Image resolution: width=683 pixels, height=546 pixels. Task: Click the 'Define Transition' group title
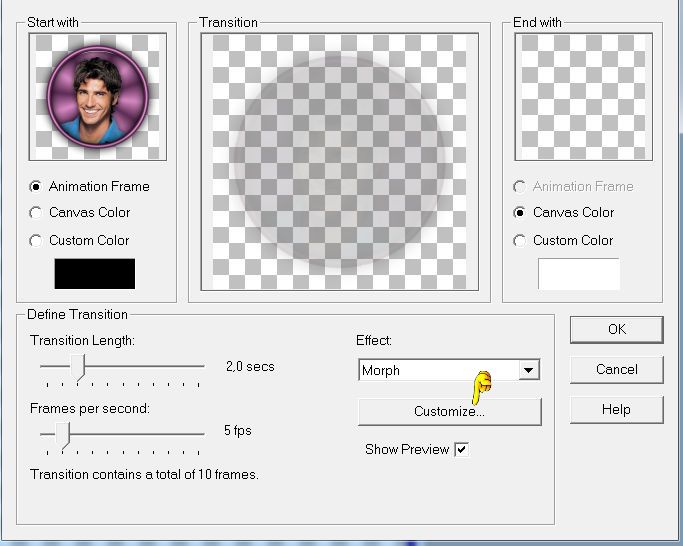(x=77, y=314)
